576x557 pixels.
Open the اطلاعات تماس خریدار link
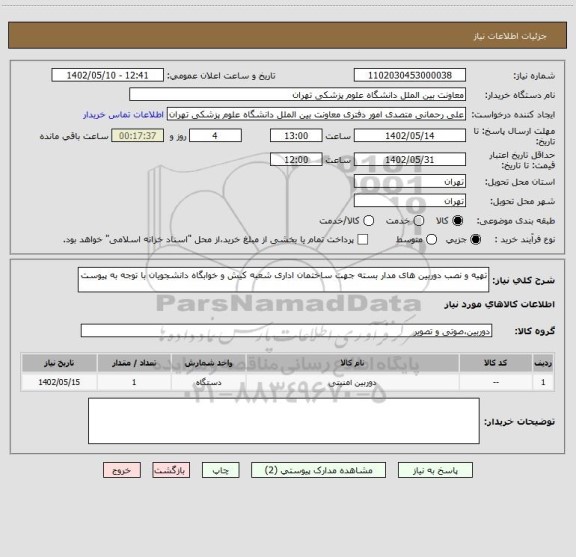pyautogui.click(x=123, y=115)
